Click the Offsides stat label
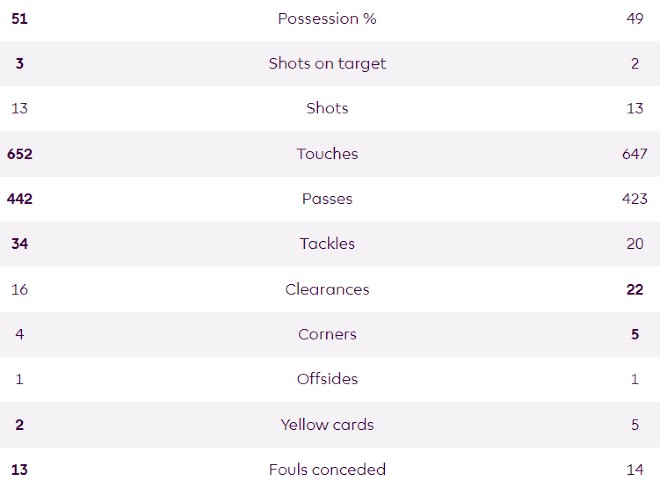This screenshot has width=660, height=481. point(327,379)
